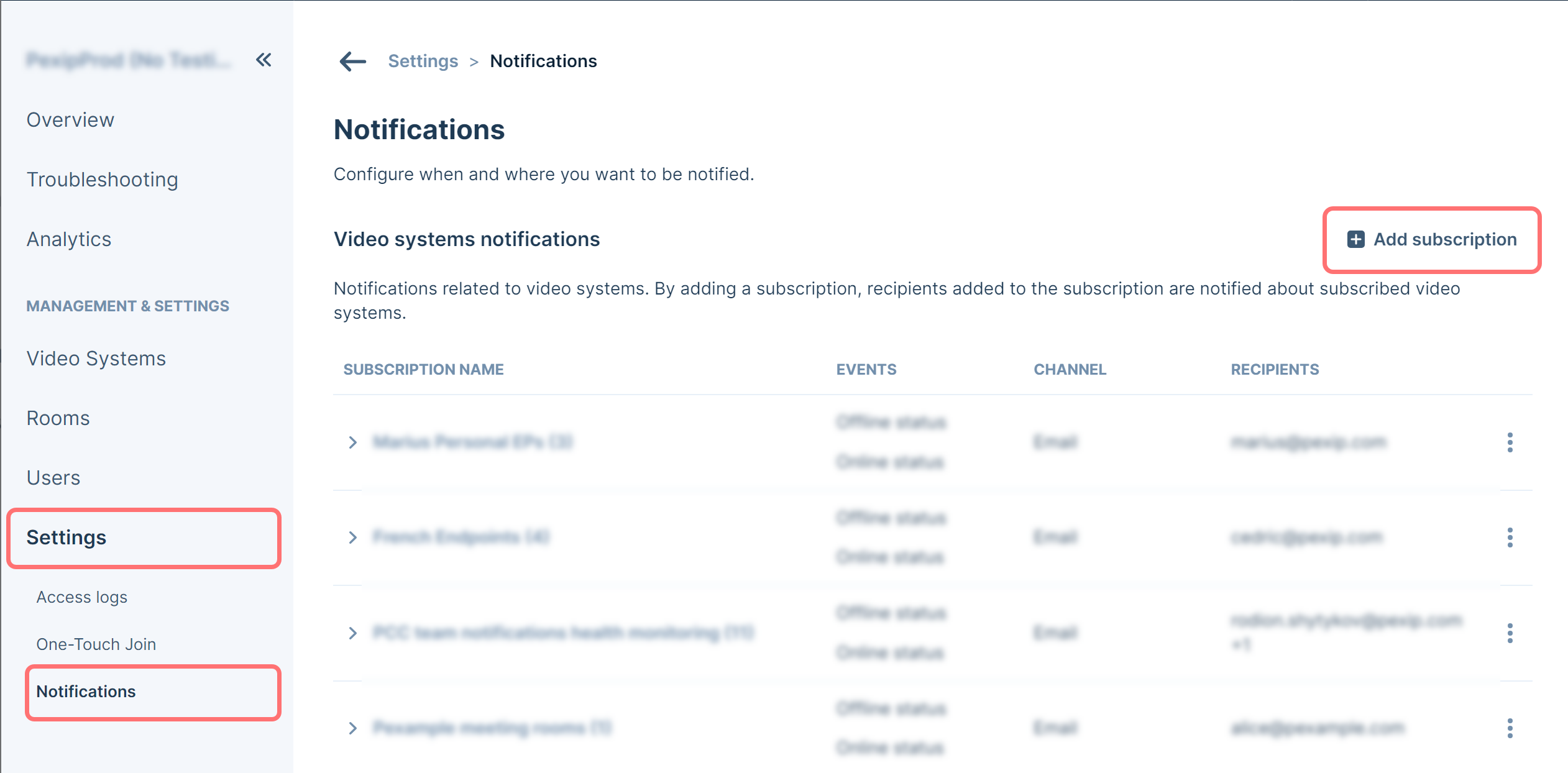Open kebab menu for second subscription row
The height and width of the screenshot is (773, 1568).
coord(1510,537)
